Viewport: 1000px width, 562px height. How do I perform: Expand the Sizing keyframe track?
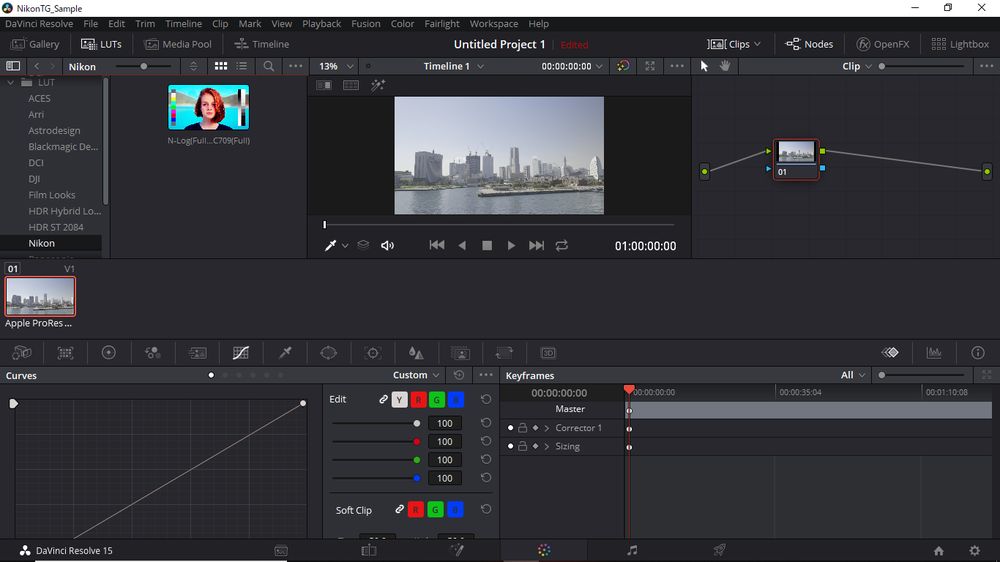(547, 447)
